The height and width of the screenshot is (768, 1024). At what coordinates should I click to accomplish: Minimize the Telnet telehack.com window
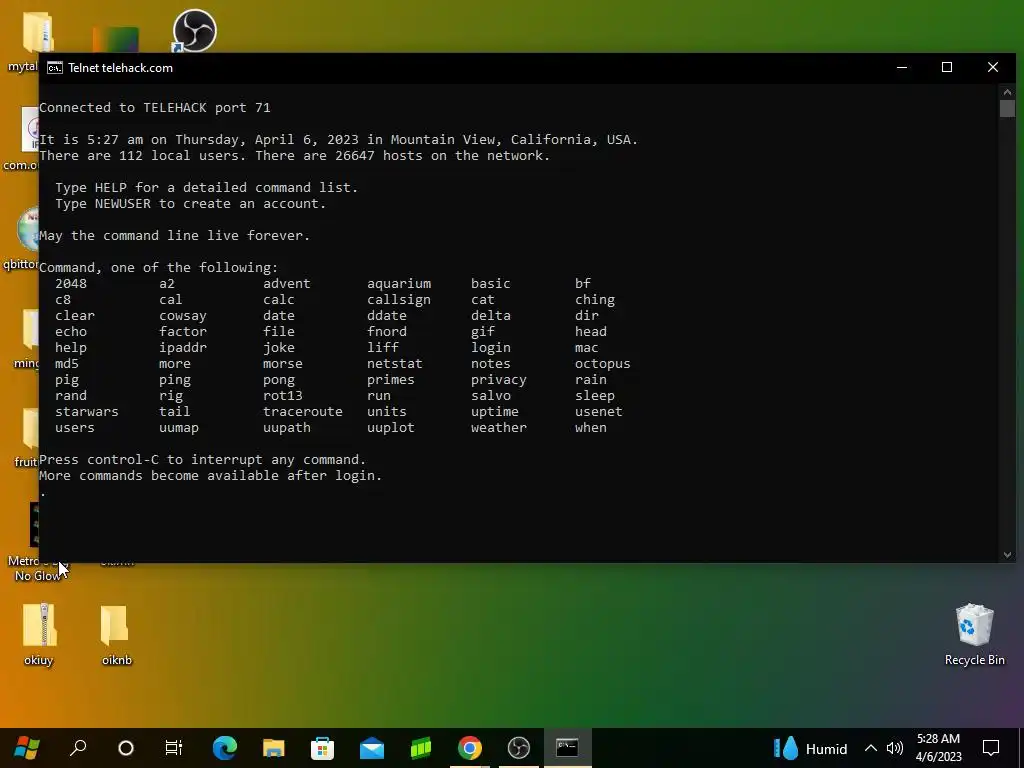point(902,67)
